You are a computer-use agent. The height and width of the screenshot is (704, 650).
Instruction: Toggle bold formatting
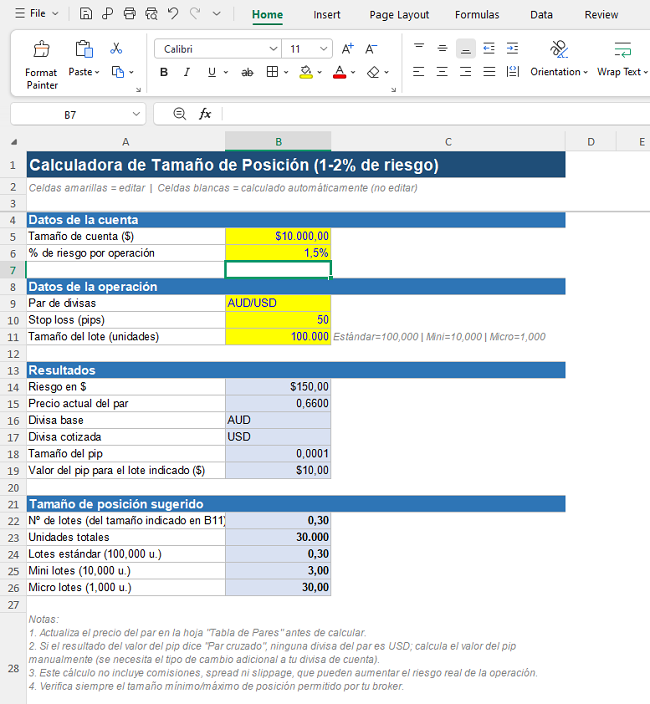[x=164, y=72]
